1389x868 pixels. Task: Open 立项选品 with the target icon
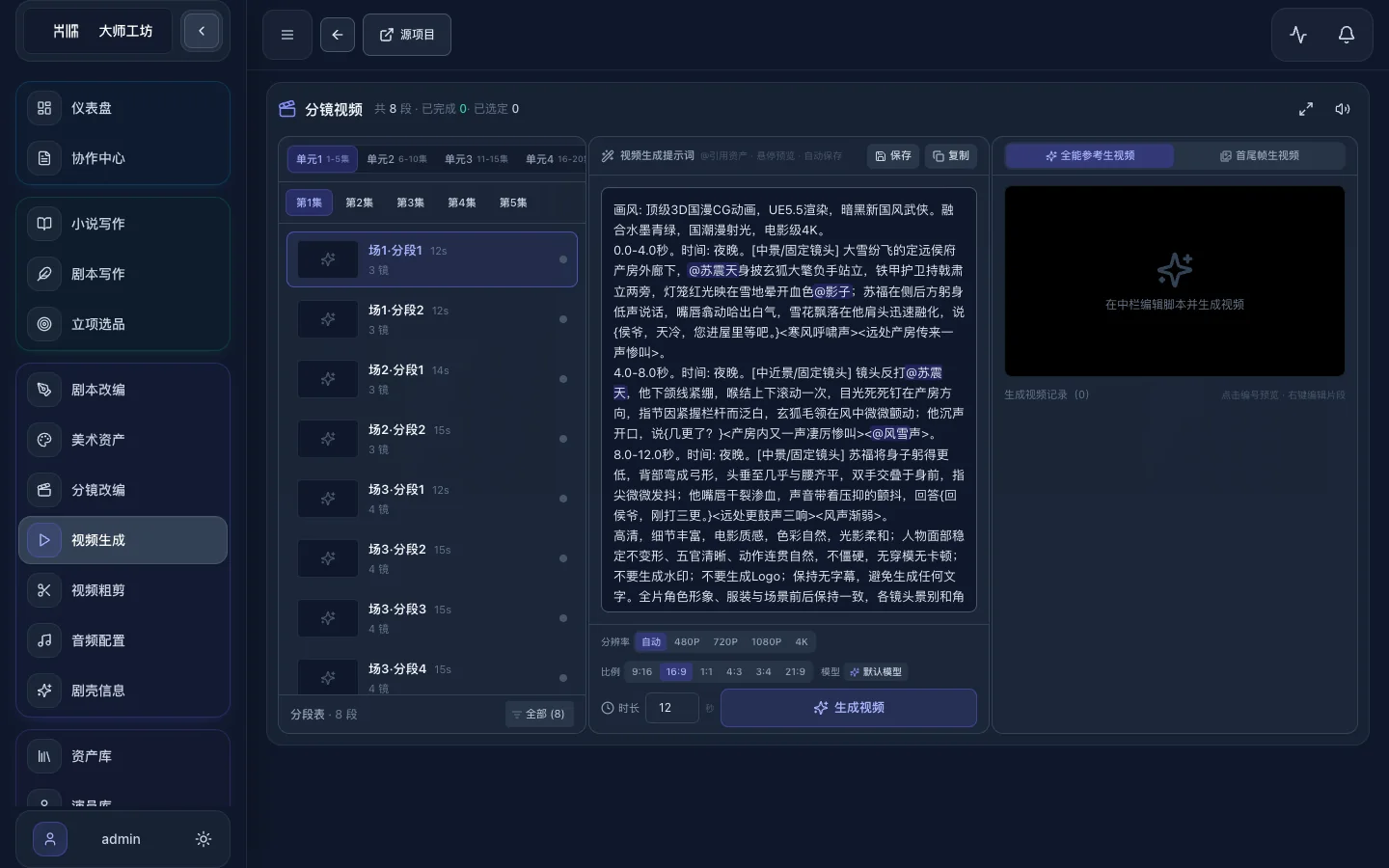point(123,324)
